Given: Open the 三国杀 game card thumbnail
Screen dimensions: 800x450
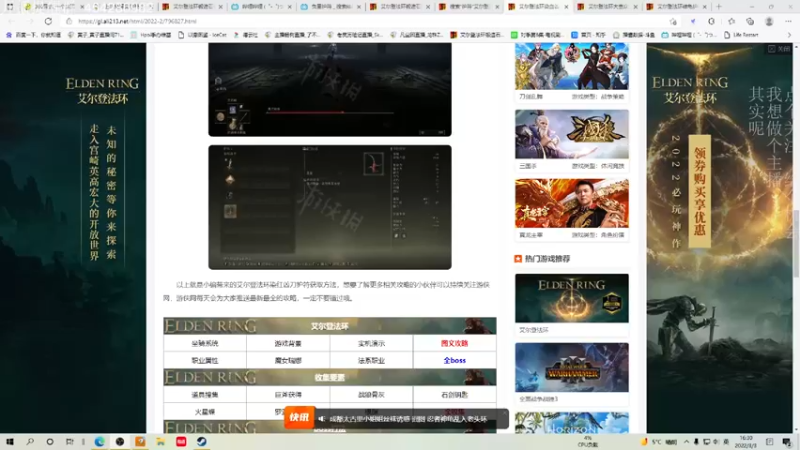Looking at the screenshot, I should tap(571, 134).
